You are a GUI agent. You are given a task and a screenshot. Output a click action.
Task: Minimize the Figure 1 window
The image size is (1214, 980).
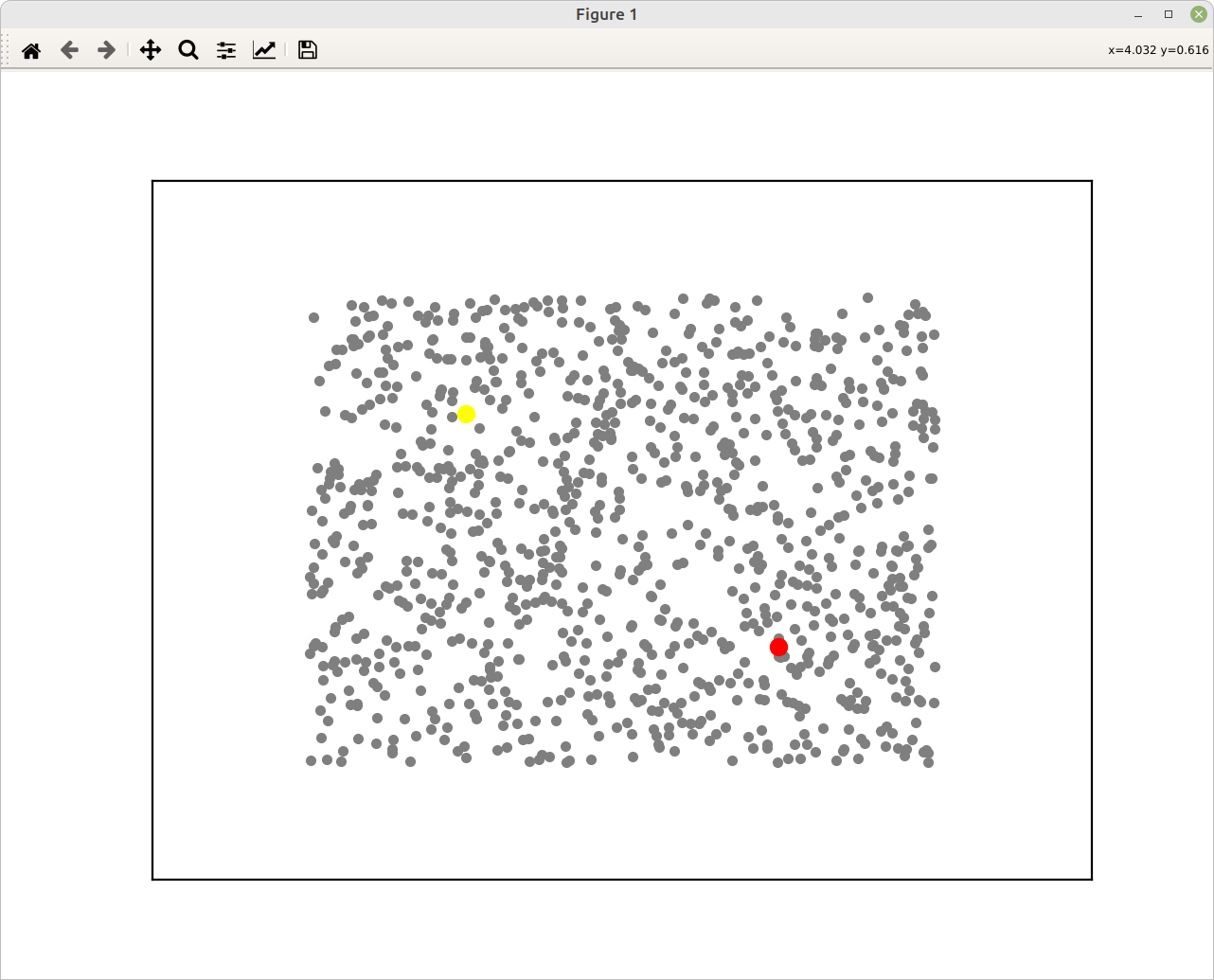[1138, 14]
